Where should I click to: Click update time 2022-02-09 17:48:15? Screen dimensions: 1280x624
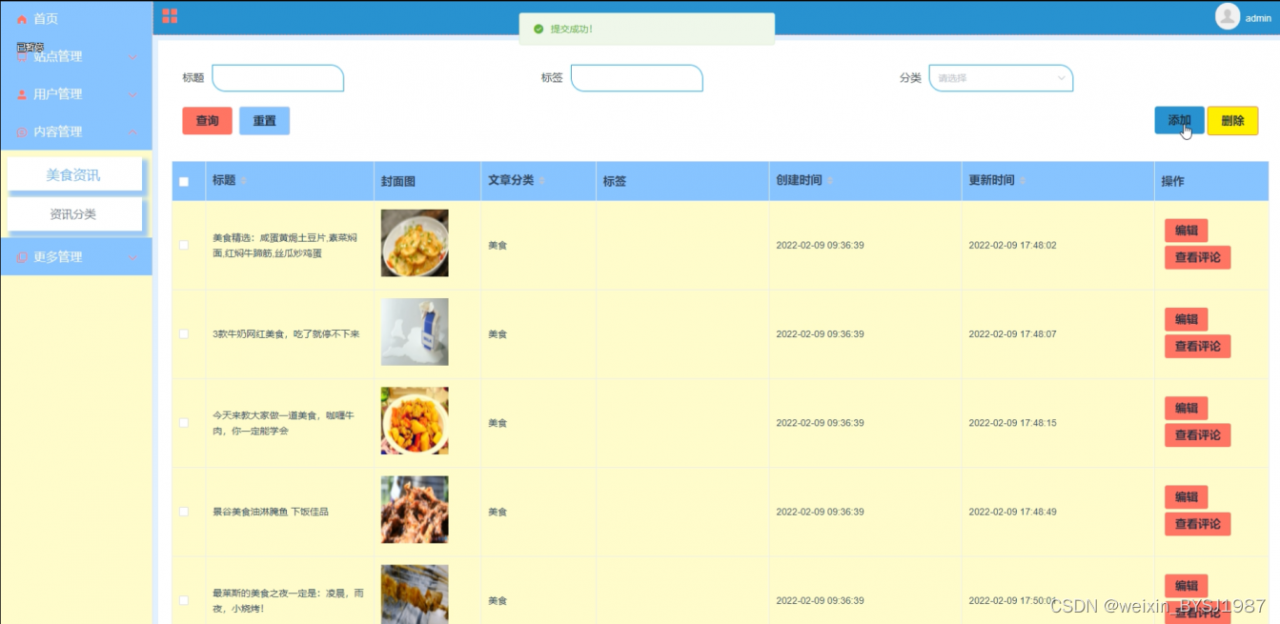(x=1012, y=423)
